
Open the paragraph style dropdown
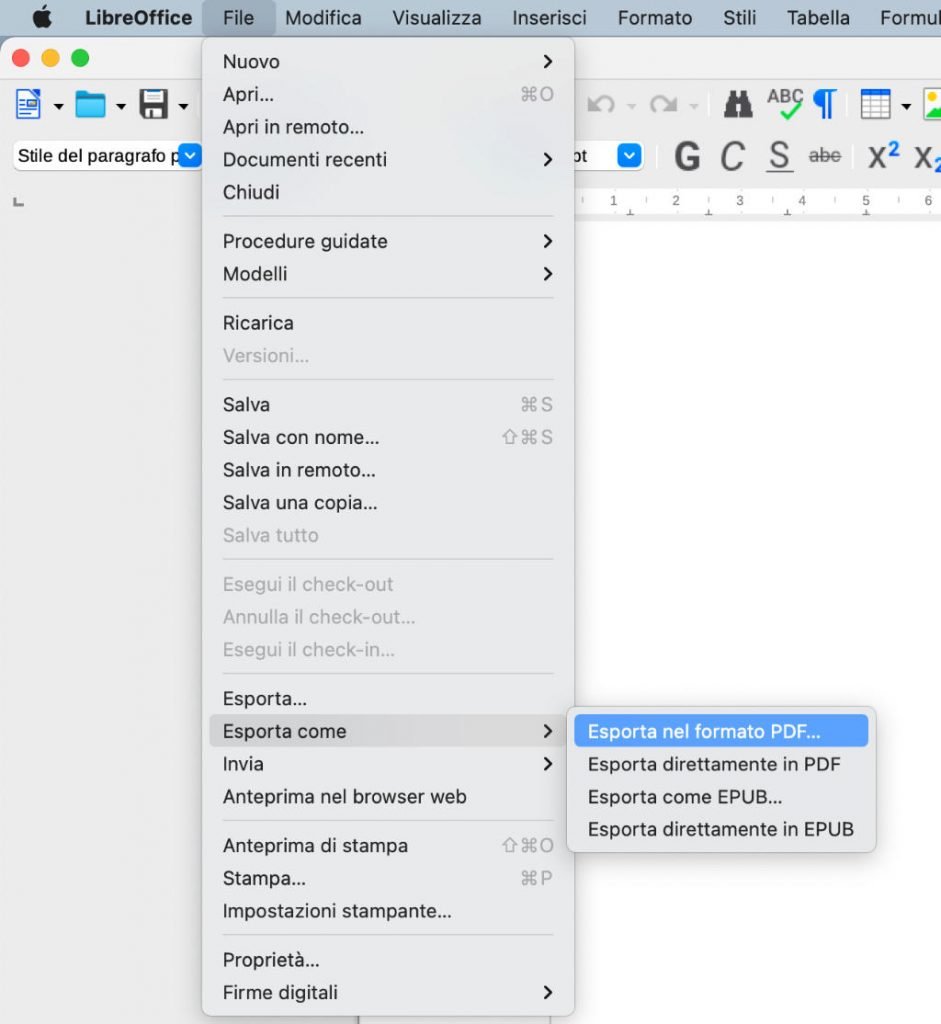click(x=189, y=156)
